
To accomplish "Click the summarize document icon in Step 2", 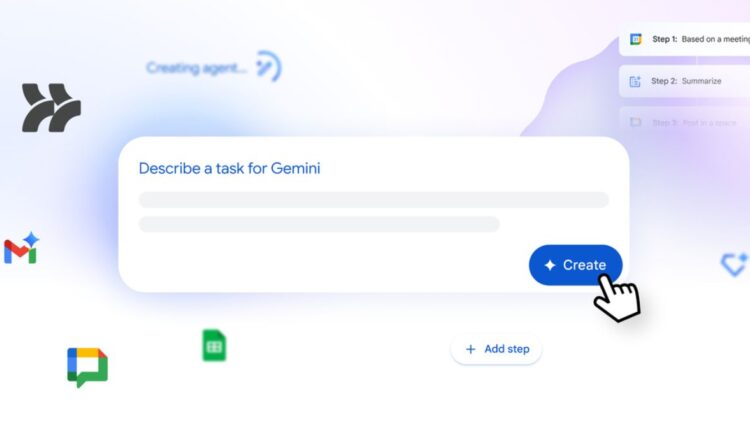I will click(x=635, y=81).
